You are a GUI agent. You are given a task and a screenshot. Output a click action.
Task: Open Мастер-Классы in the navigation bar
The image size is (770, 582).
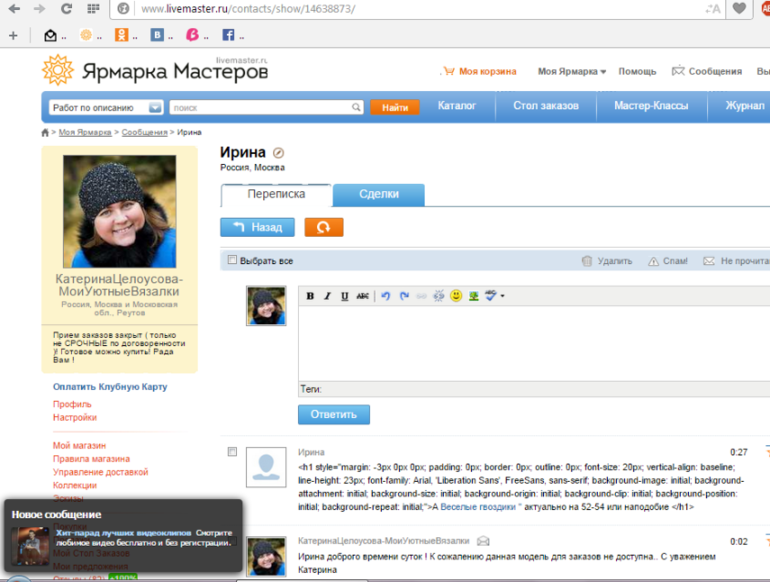[x=651, y=106]
